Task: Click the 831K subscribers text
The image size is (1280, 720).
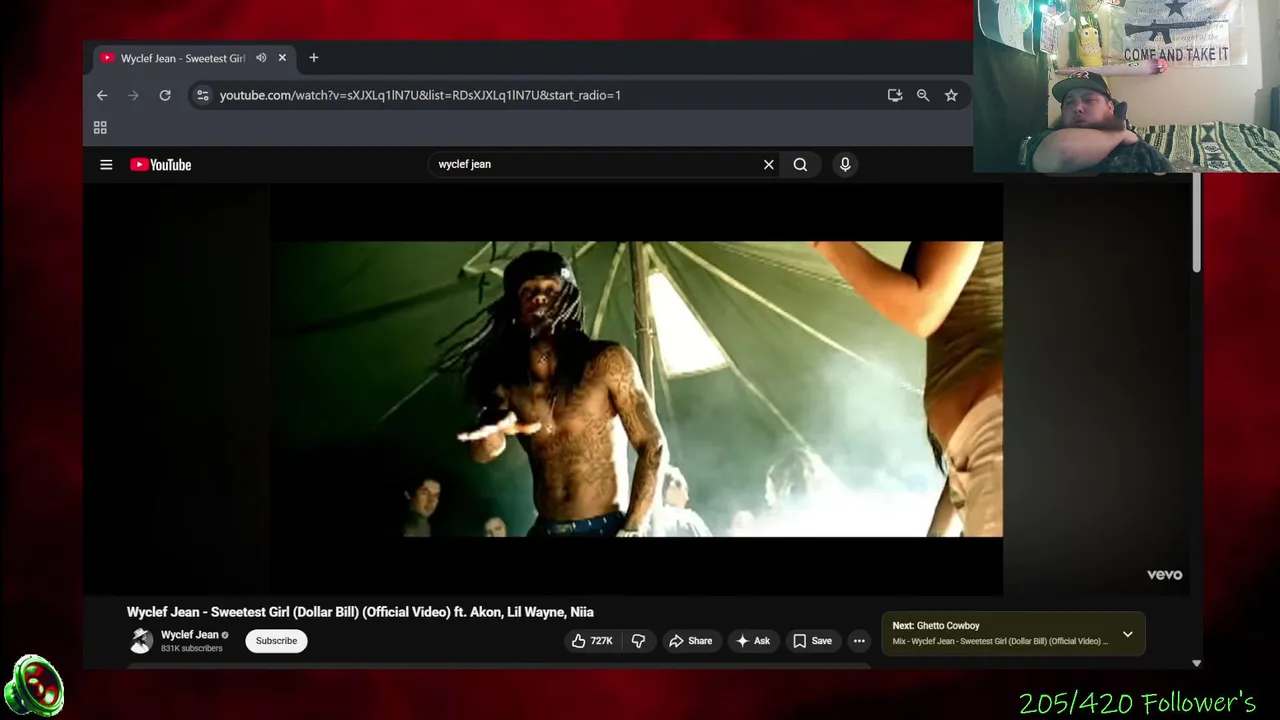Action: coord(192,649)
